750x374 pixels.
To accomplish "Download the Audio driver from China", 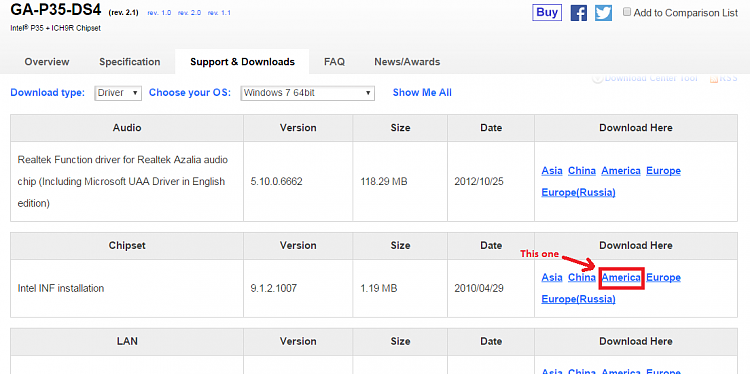I will 582,171.
